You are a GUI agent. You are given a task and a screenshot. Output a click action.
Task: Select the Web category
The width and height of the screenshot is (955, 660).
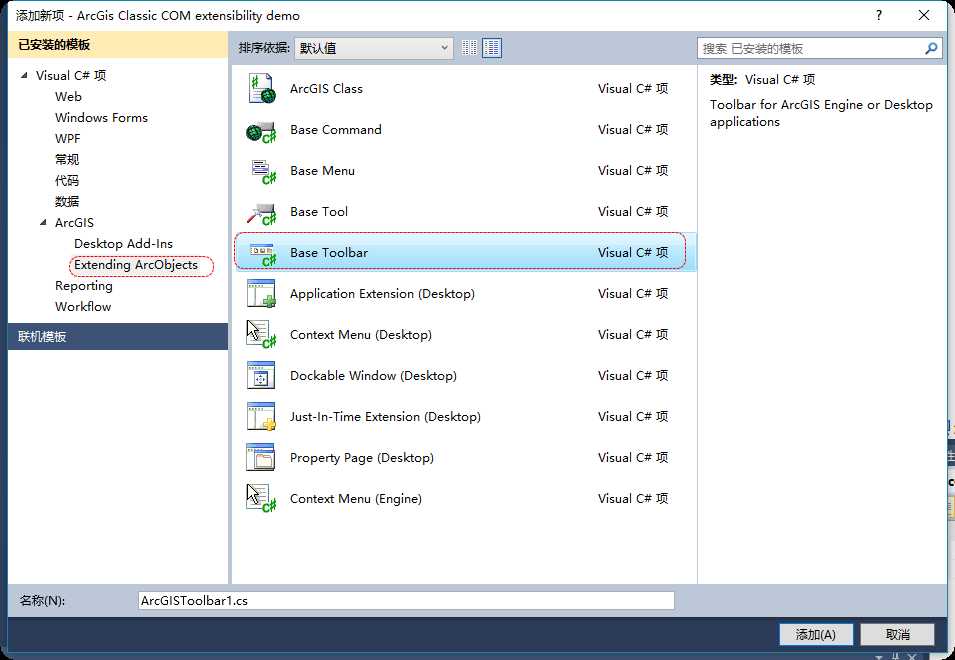click(68, 97)
